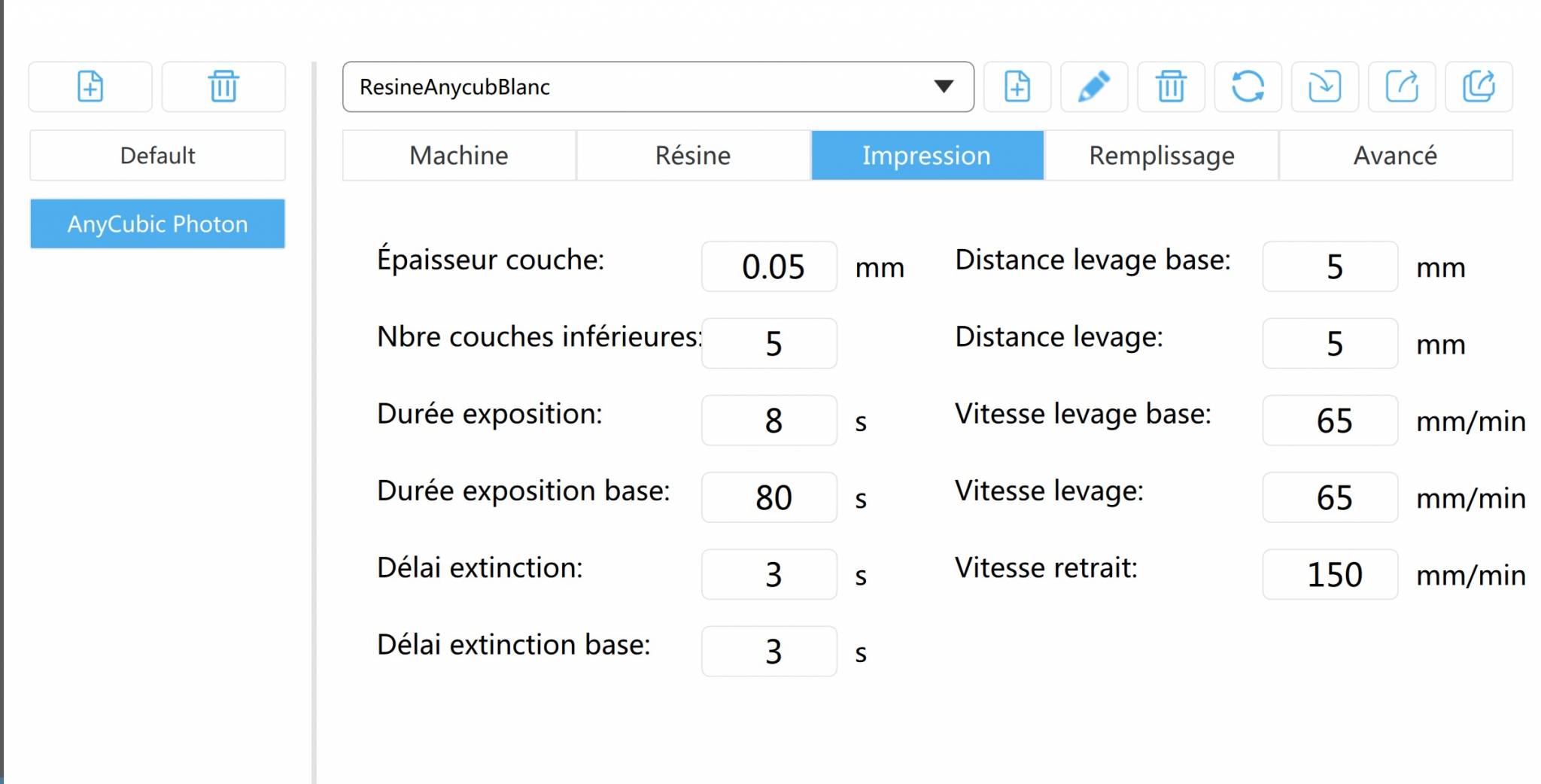Export all profiles icon

[1479, 87]
